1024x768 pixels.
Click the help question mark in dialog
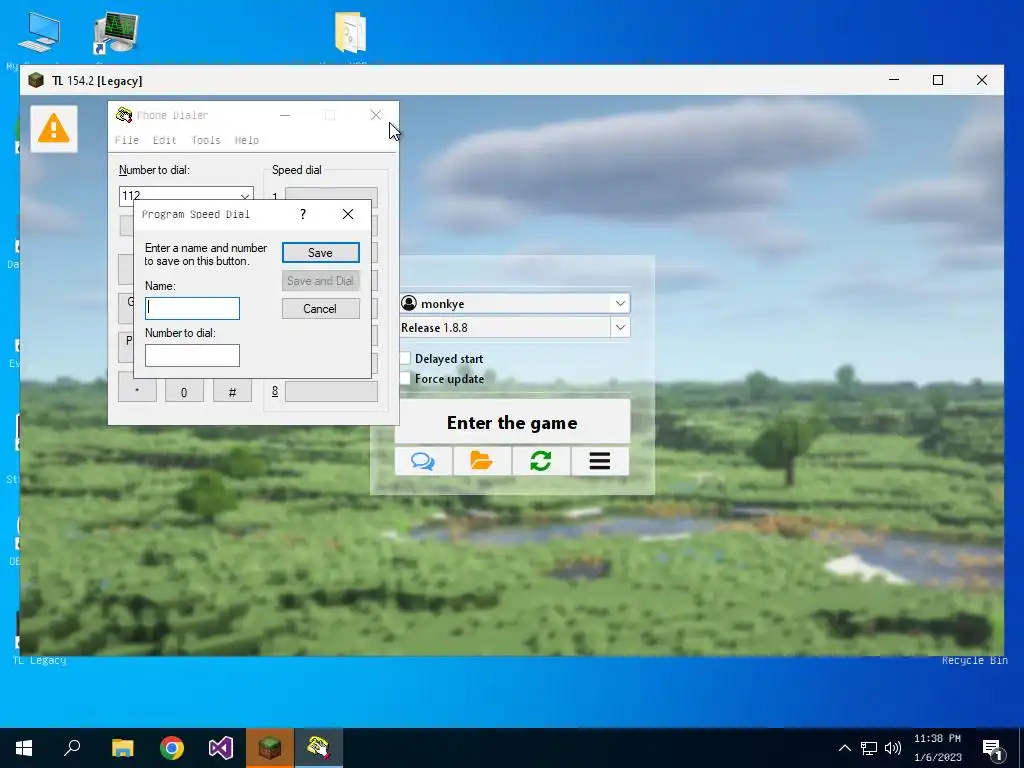coord(303,214)
